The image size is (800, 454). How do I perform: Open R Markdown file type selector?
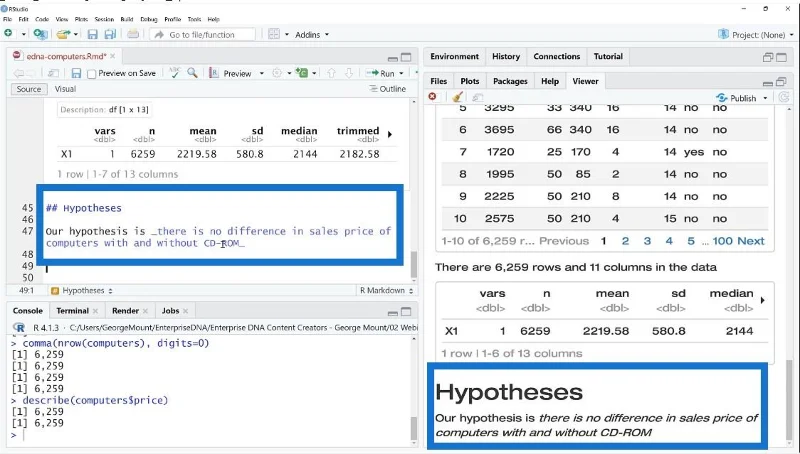tap(386, 291)
